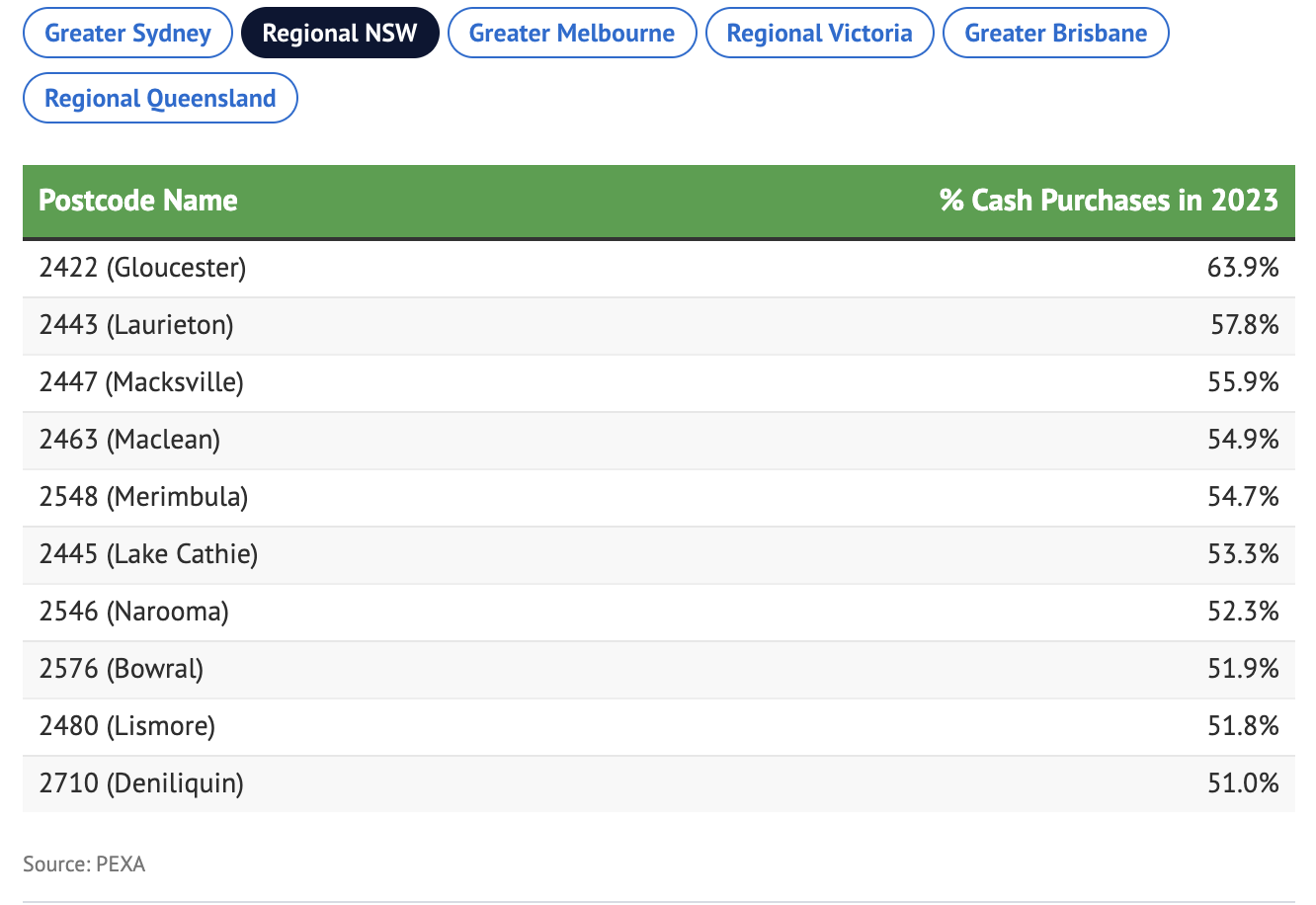The height and width of the screenshot is (905, 1316).
Task: Click the 51.8% value for Lismore
Action: pyautogui.click(x=1243, y=726)
